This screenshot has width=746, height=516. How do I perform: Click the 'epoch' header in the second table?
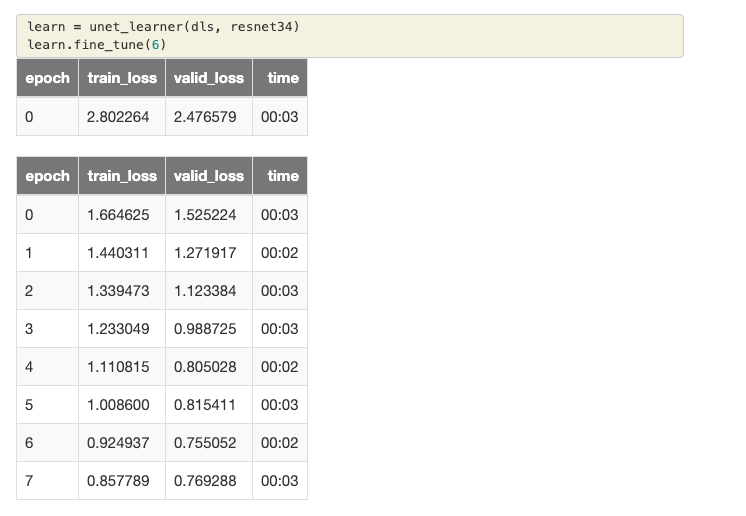point(48,176)
